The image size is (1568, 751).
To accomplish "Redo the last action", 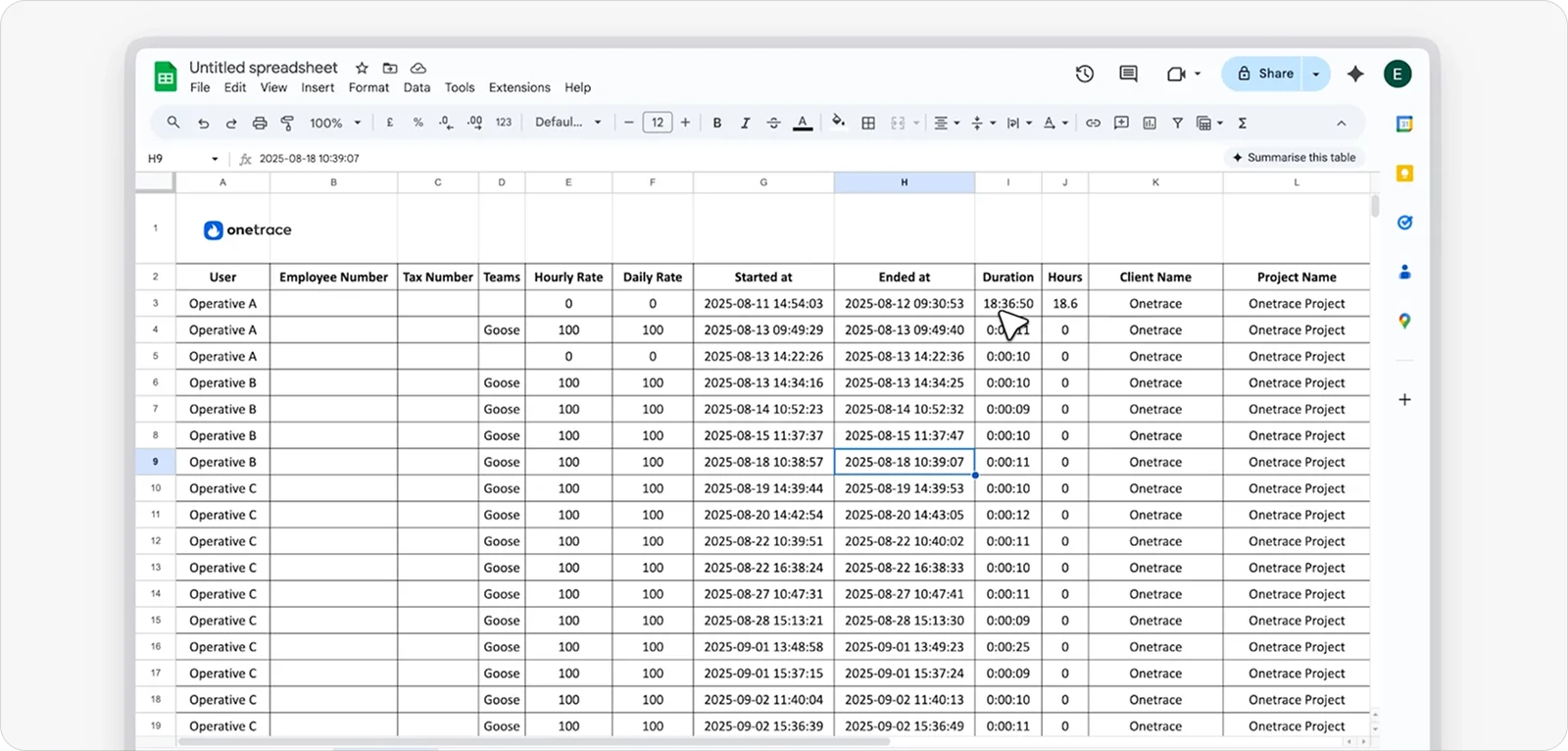I will 231,123.
